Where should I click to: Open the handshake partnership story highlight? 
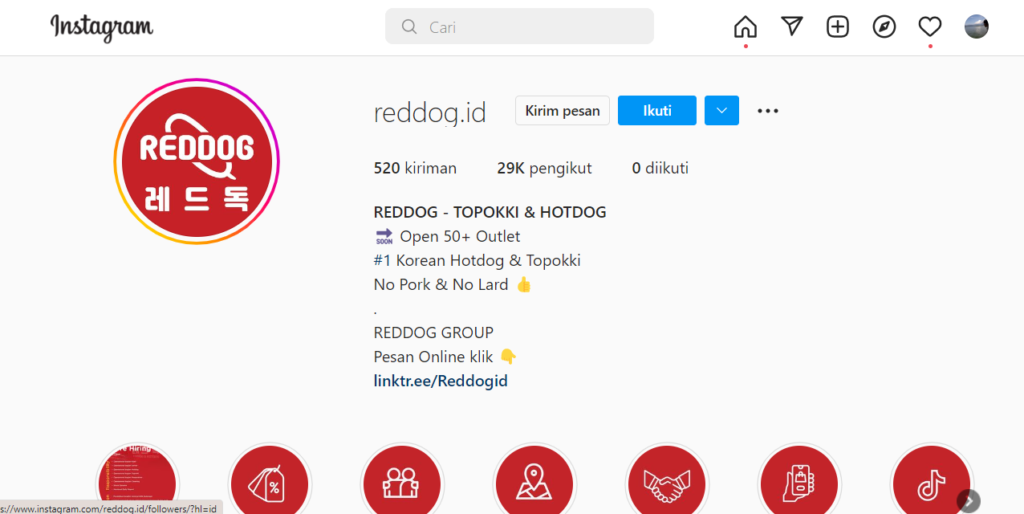(667, 482)
